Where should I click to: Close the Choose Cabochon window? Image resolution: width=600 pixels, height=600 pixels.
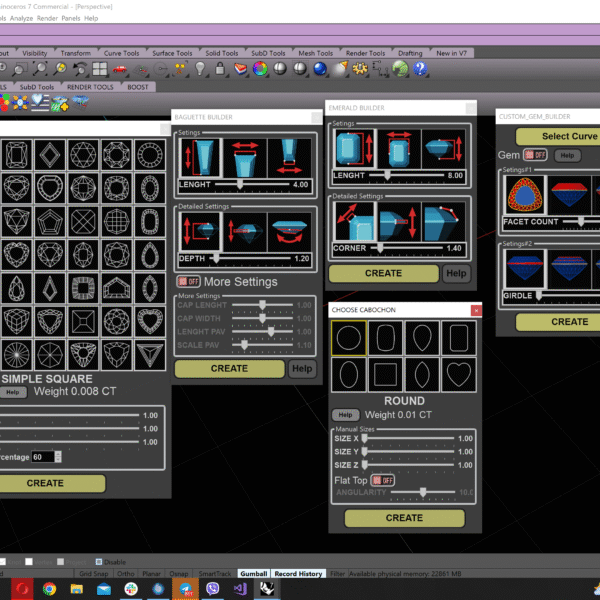pyautogui.click(x=476, y=310)
